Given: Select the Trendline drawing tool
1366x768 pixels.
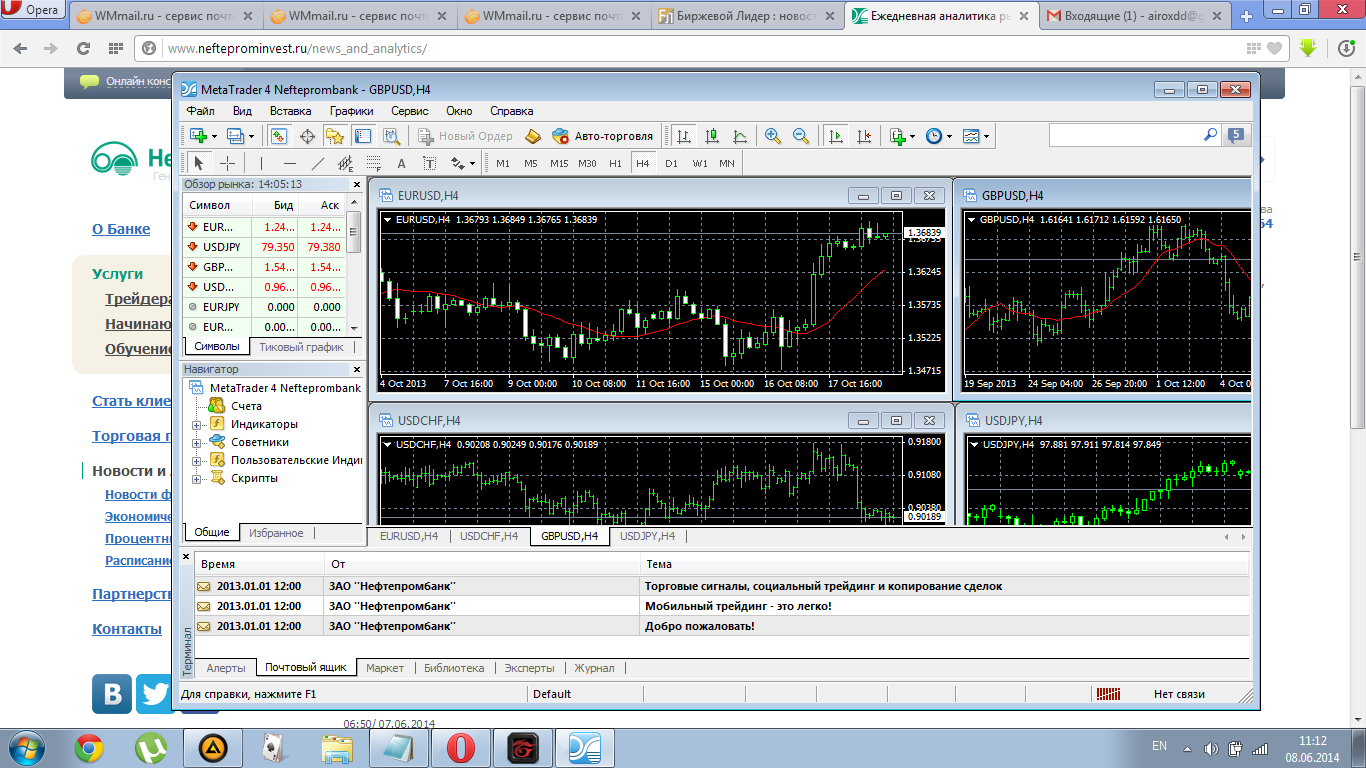Looking at the screenshot, I should coord(318,163).
